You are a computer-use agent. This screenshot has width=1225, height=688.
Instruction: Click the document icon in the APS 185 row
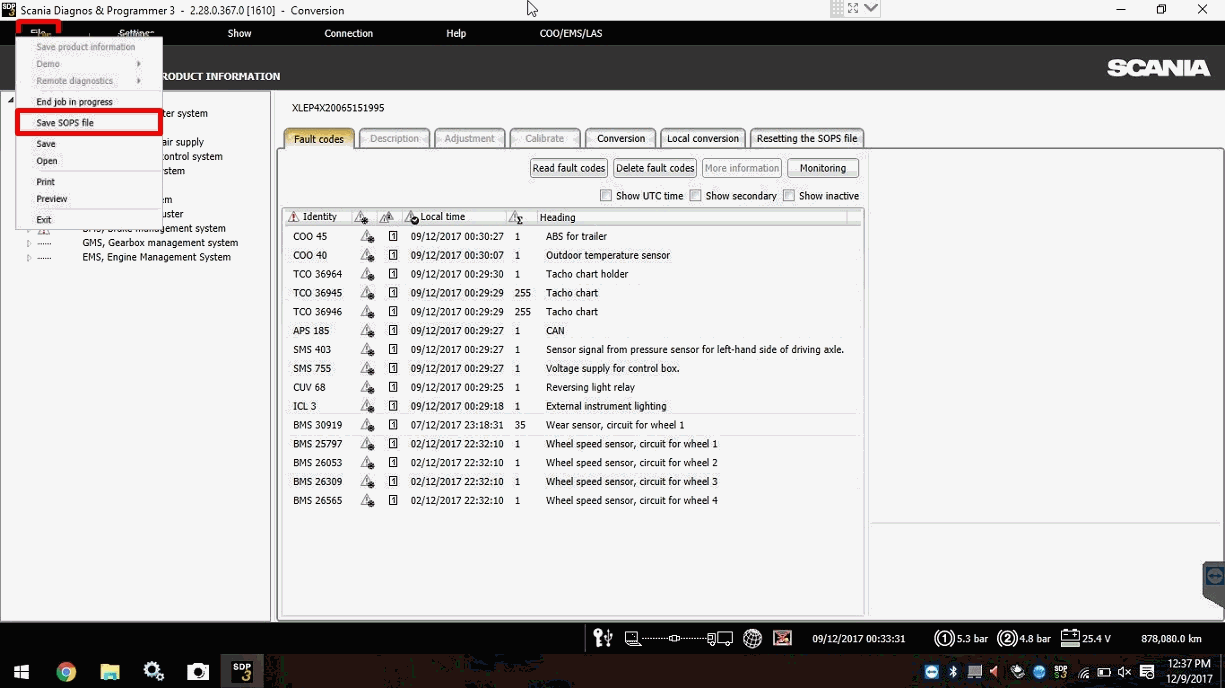click(x=393, y=331)
